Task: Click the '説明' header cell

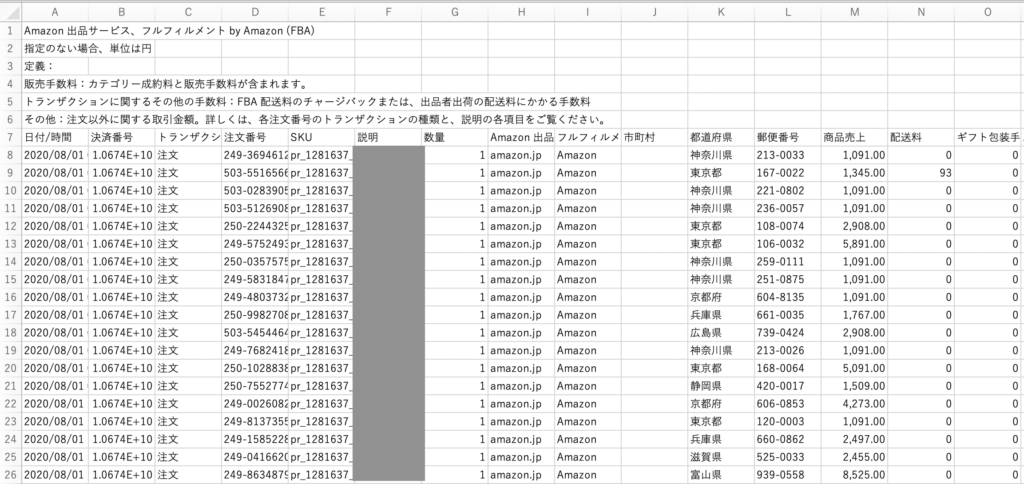Action: (x=388, y=137)
